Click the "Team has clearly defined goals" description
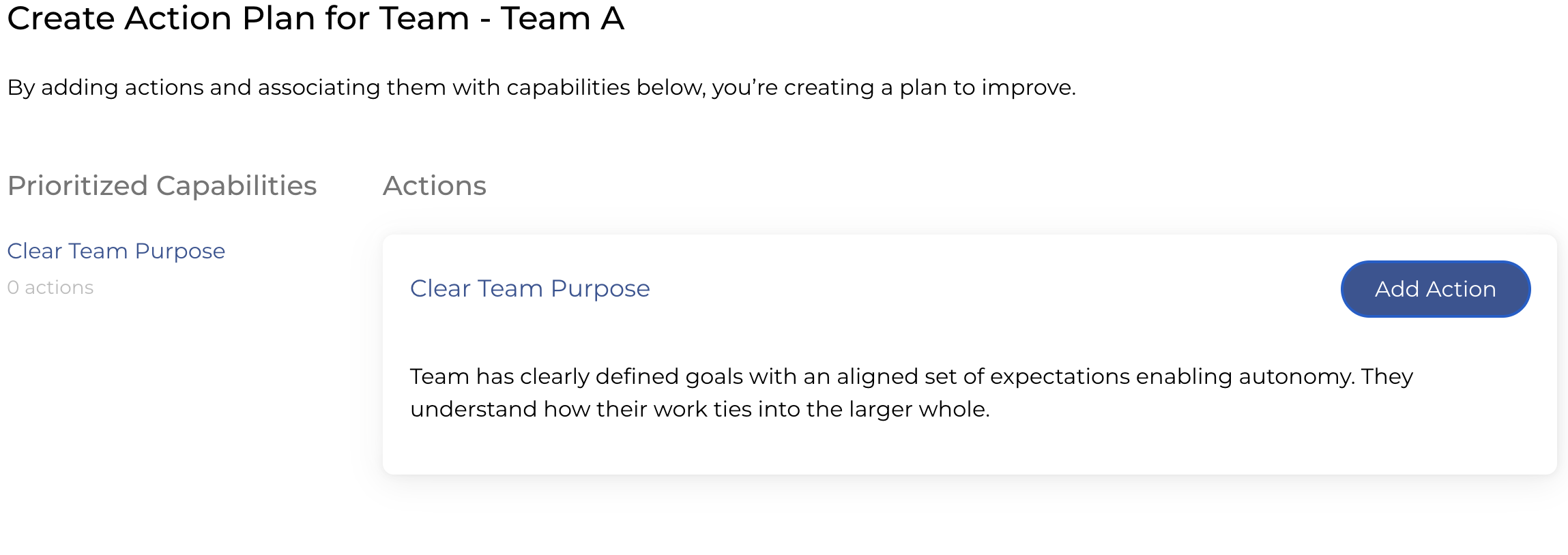The height and width of the screenshot is (555, 1568). point(911,376)
